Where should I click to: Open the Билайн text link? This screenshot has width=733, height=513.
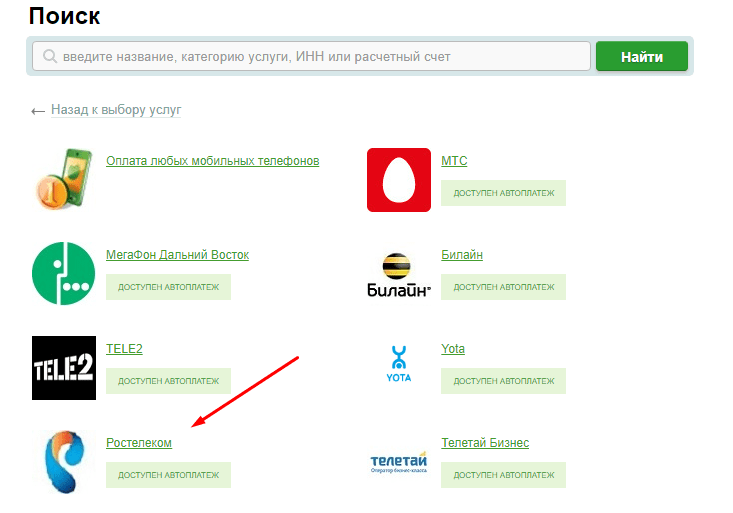462,255
